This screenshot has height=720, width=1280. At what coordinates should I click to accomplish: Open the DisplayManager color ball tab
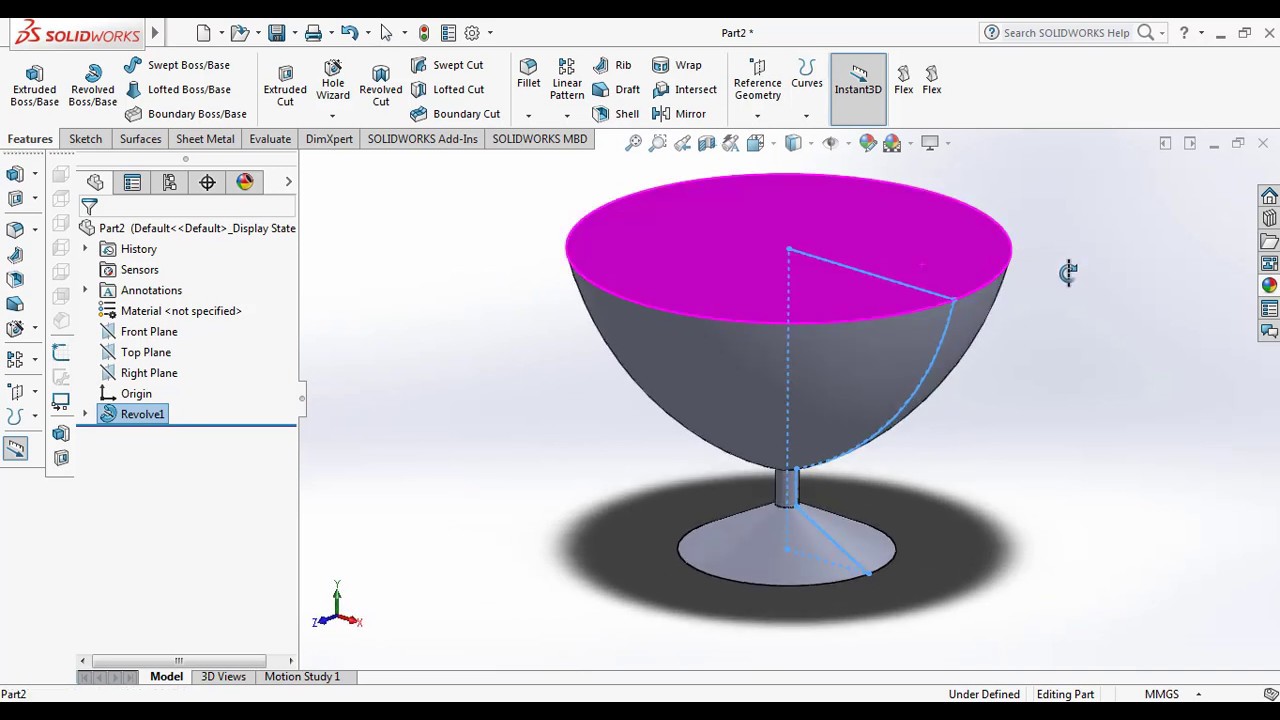click(x=245, y=182)
